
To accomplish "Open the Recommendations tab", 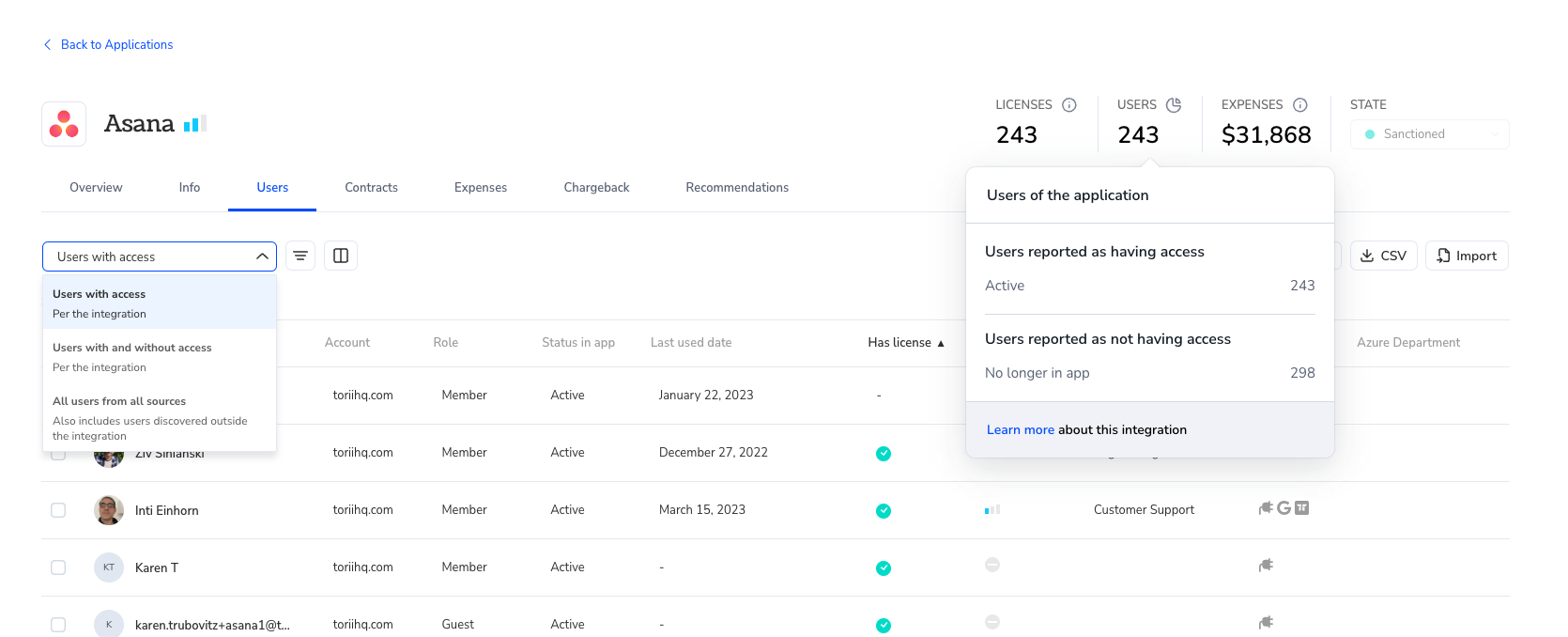I will 737,188.
